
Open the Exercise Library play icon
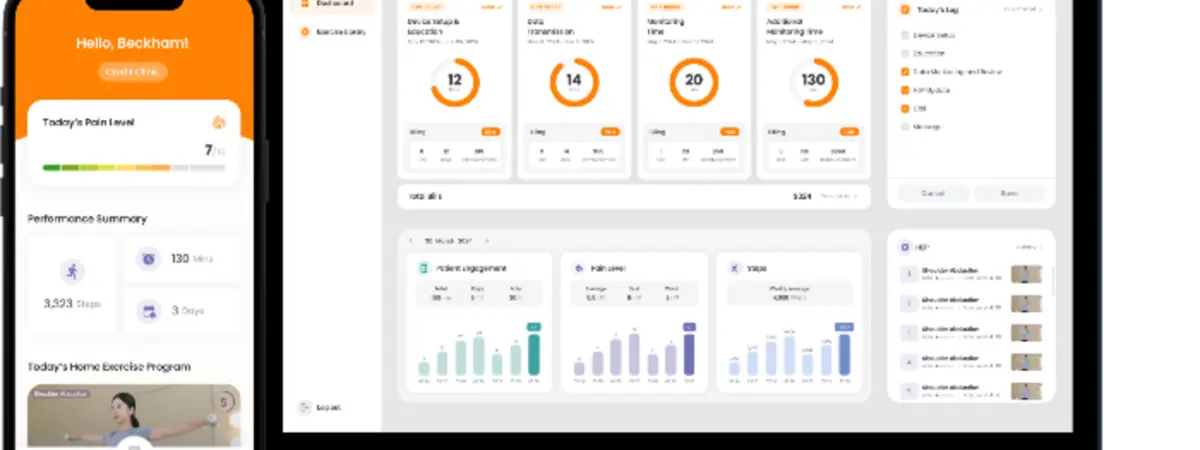click(304, 32)
